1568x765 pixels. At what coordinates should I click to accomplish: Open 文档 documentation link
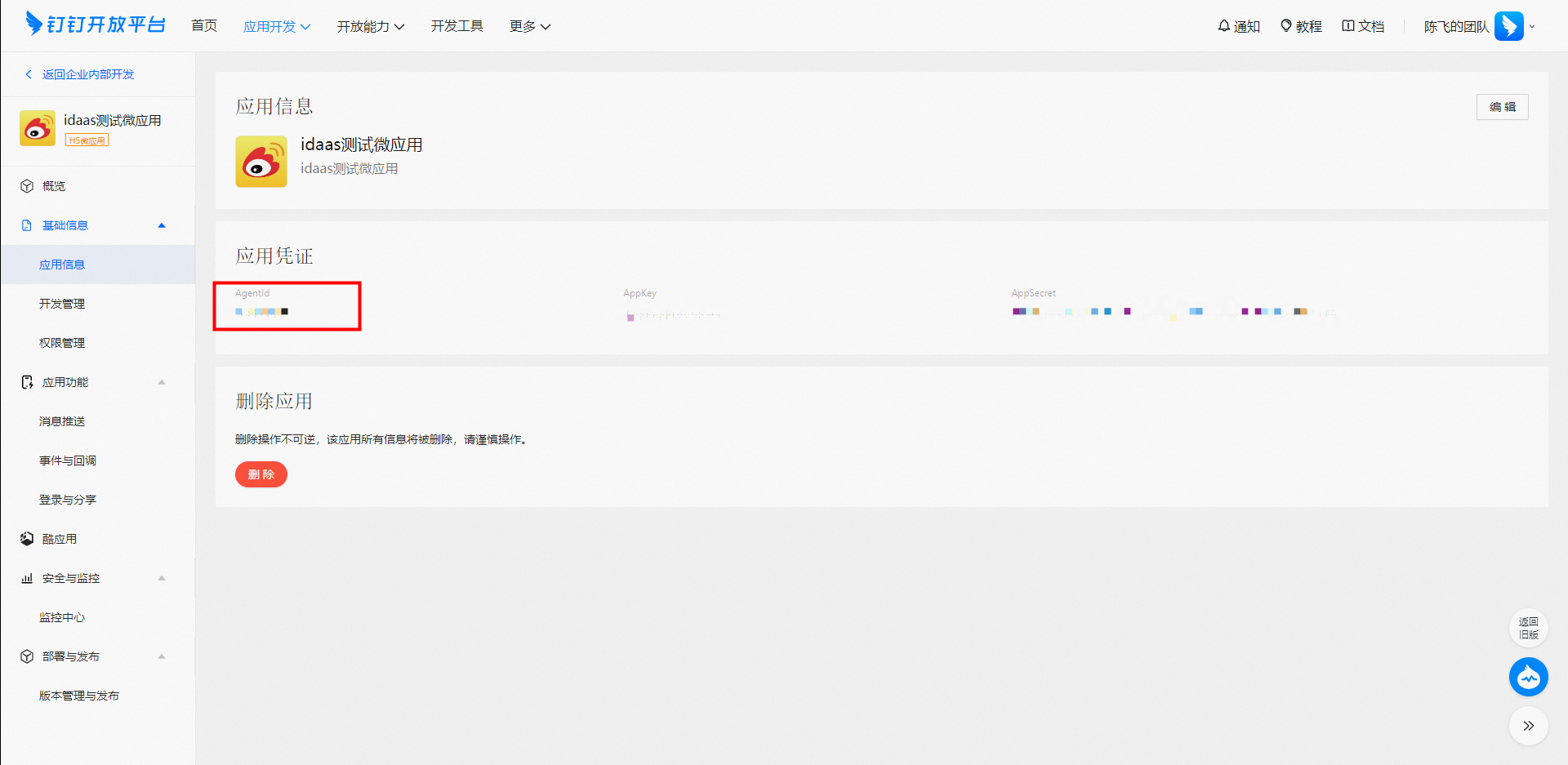1363,26
